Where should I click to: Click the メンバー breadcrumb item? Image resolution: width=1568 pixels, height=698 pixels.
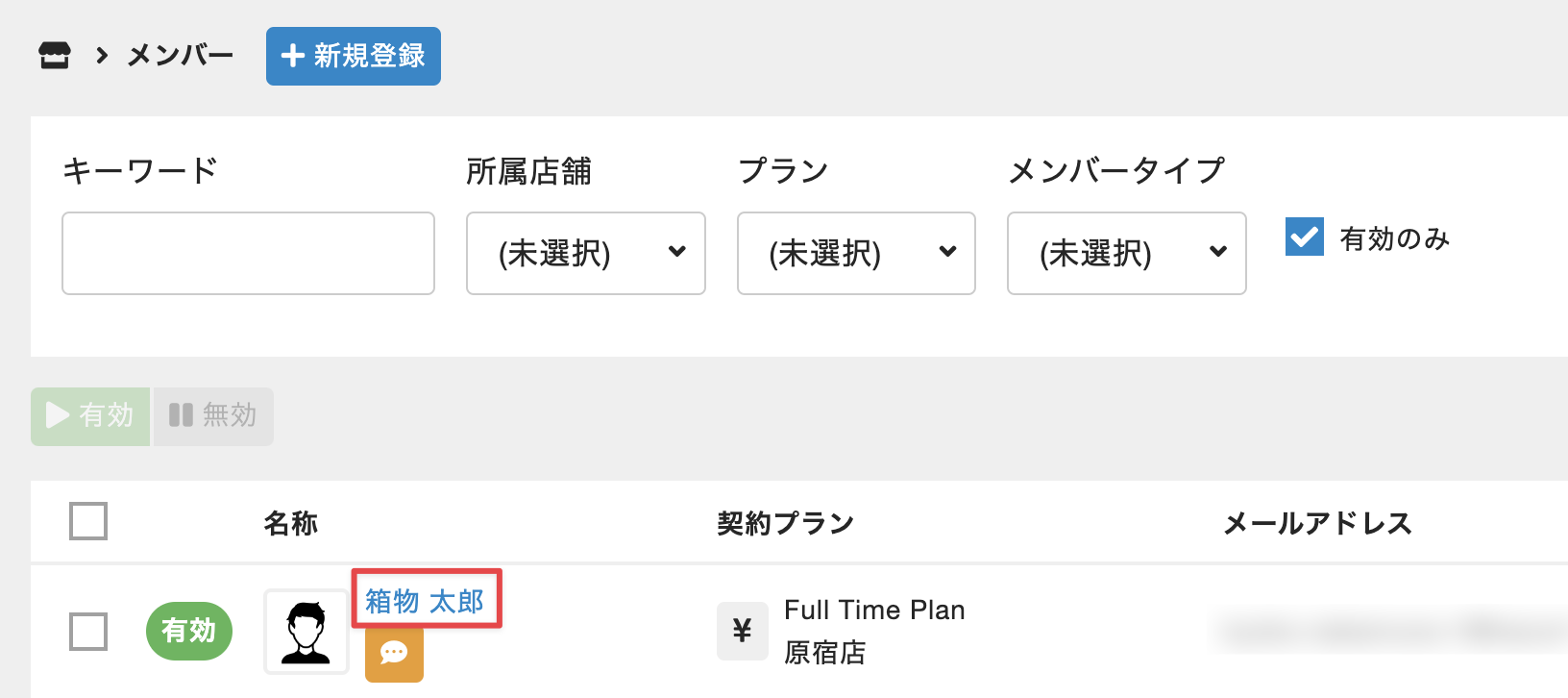(x=181, y=56)
